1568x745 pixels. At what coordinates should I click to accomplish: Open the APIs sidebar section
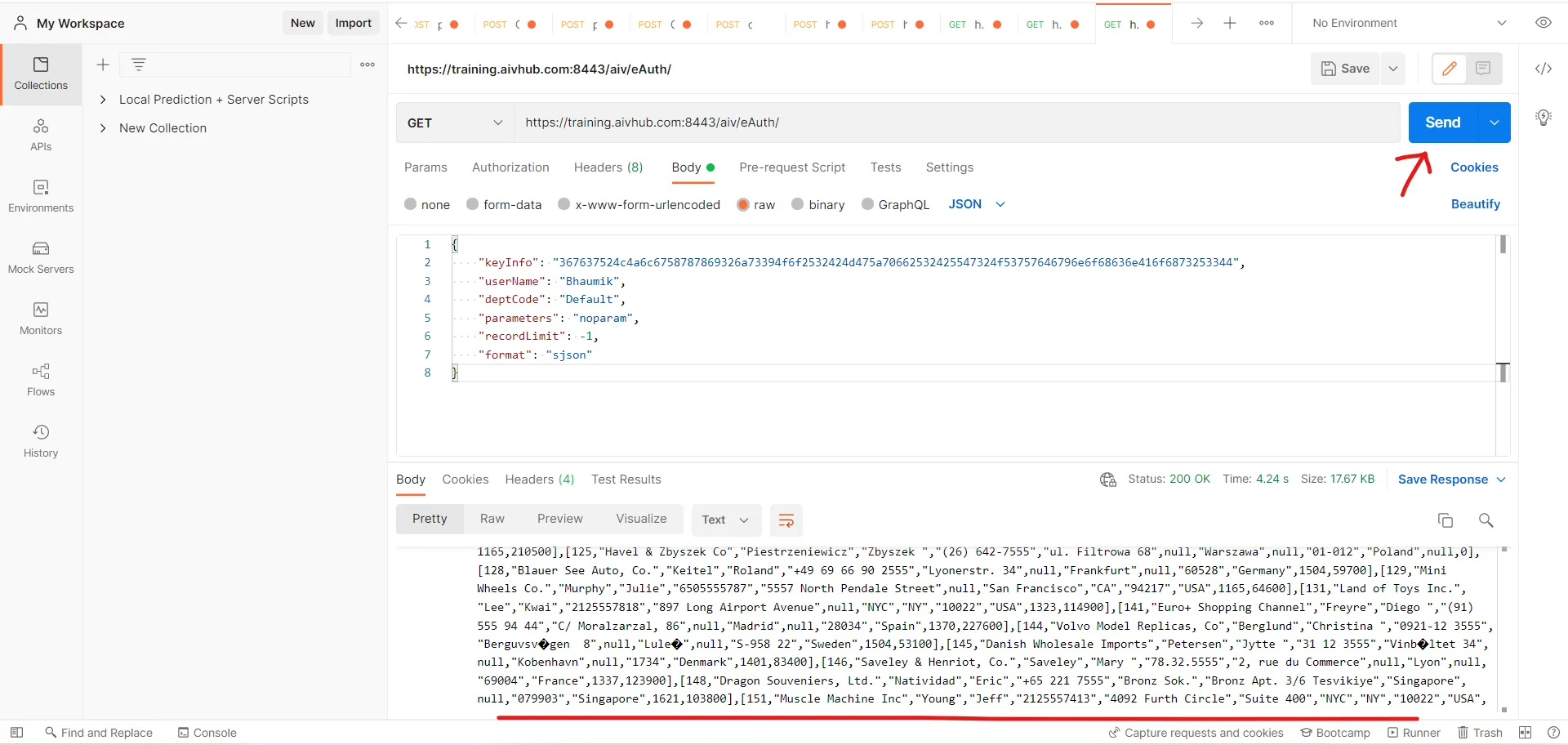click(41, 136)
